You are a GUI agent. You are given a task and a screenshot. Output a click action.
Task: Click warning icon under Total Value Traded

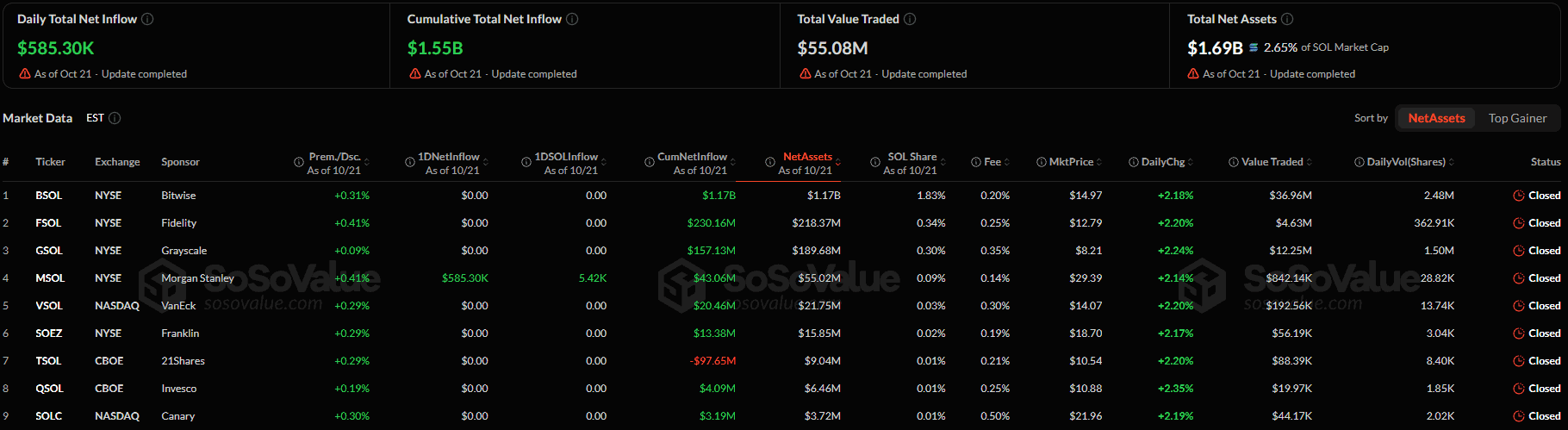[806, 74]
